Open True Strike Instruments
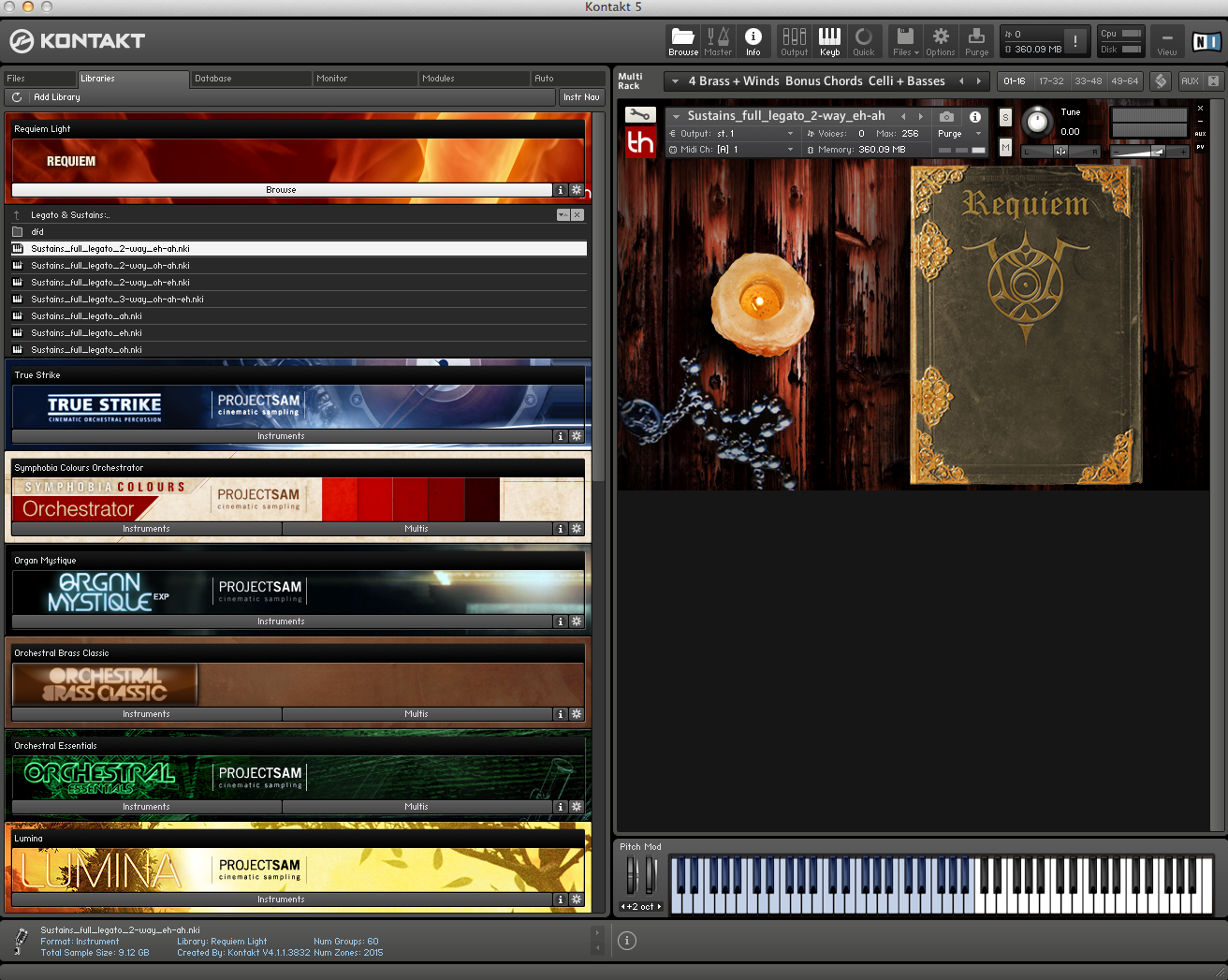Image resolution: width=1228 pixels, height=980 pixels. pos(281,436)
